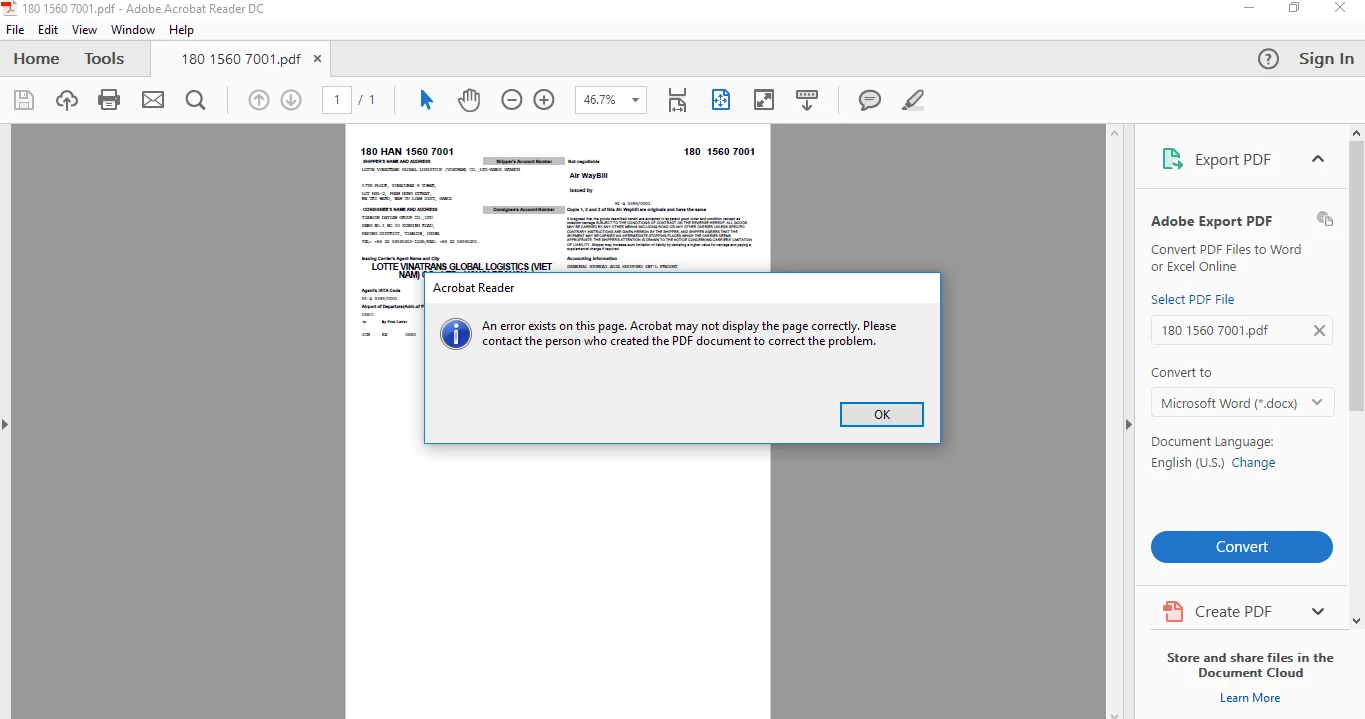Open the Help menu

coord(181,30)
